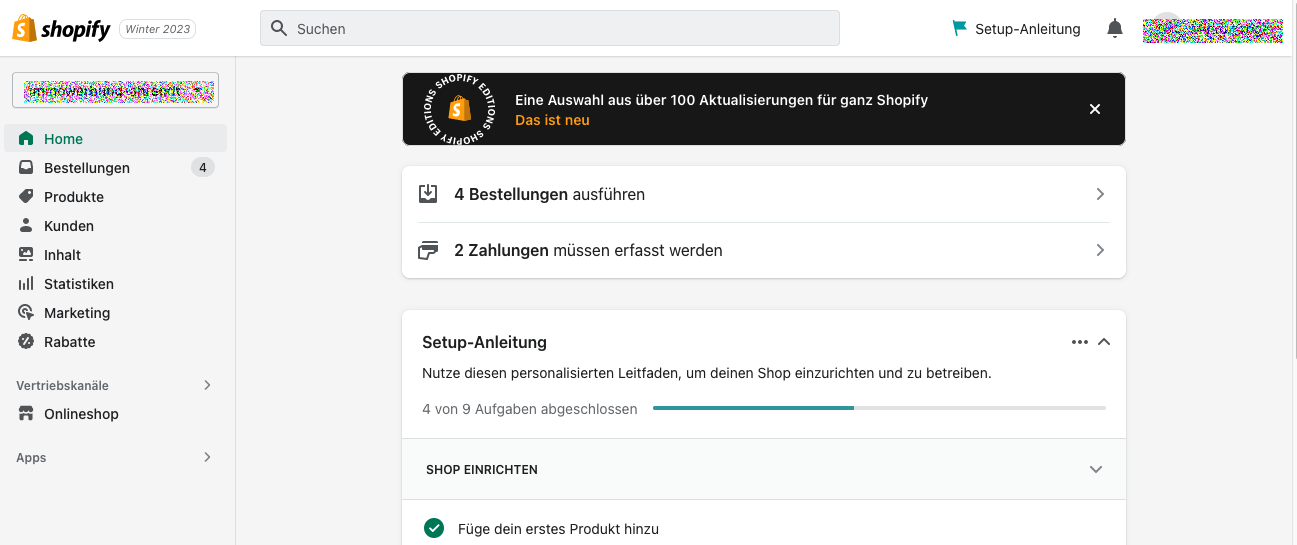Viewport: 1297px width, 545px height.
Task: Open the 'Das ist neu' link
Action: (x=552, y=120)
